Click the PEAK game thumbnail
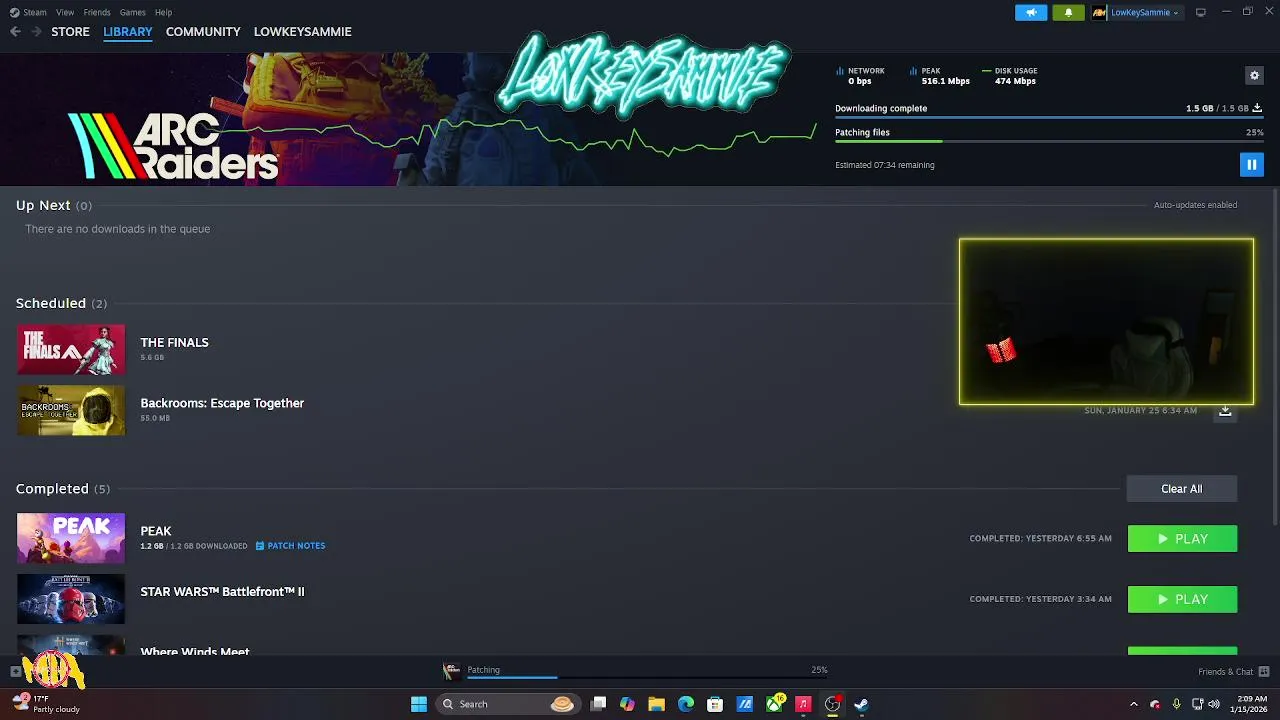Screen dimensions: 1280x720 click(x=71, y=538)
